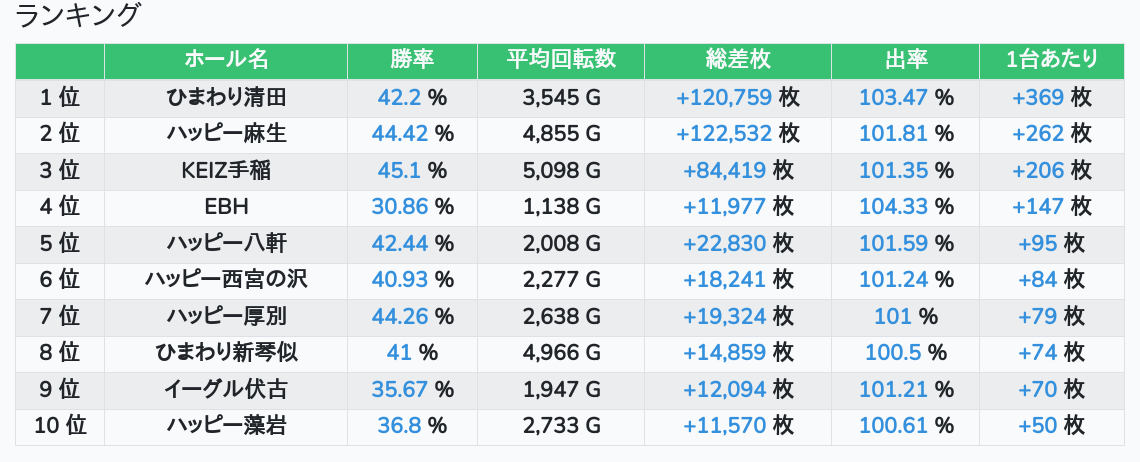This screenshot has height=462, width=1140.
Task: Click the ハッピー藻岩 hall name
Action: click(x=226, y=426)
